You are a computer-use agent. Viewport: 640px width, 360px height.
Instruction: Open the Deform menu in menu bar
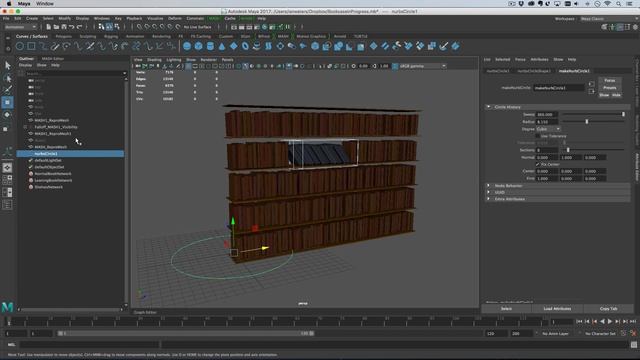pos(175,19)
